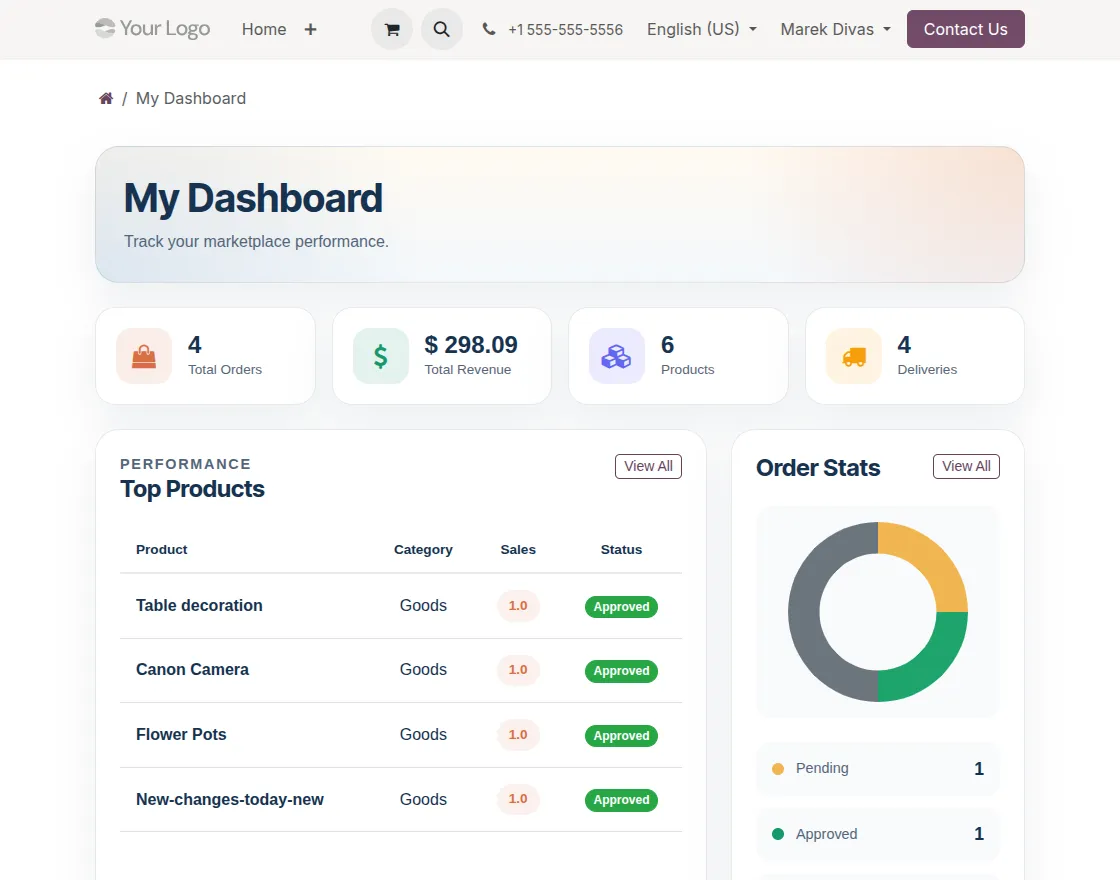
Task: Open the Marek Divas user dropdown
Action: coord(835,29)
